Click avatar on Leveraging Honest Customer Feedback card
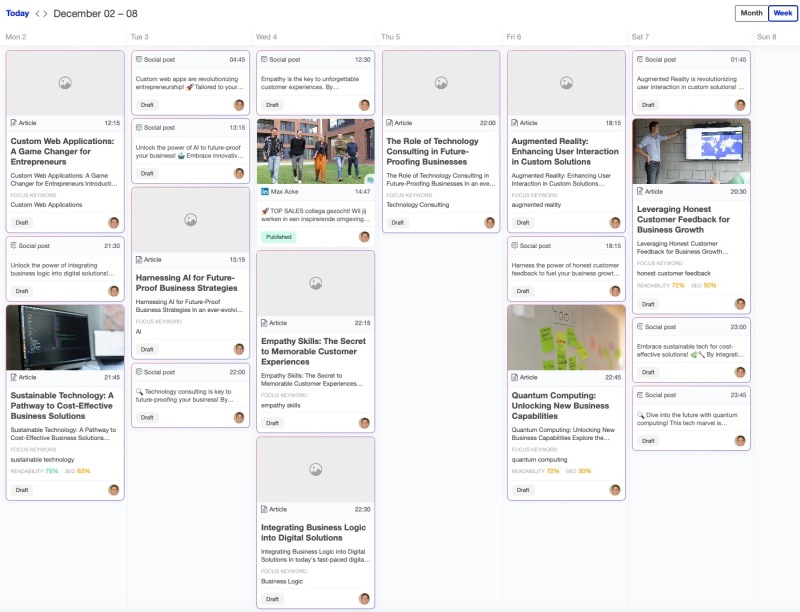Image resolution: width=800 pixels, height=612 pixels. pyautogui.click(x=740, y=304)
